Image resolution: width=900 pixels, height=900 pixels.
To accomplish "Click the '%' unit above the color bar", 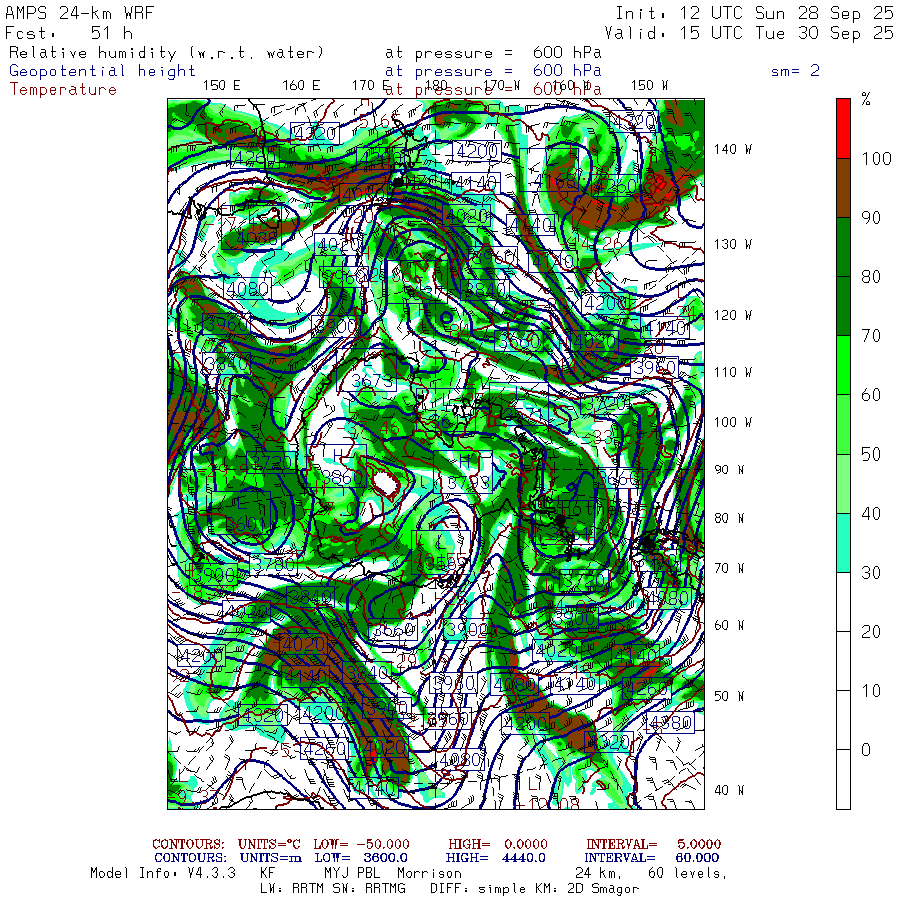I will click(x=866, y=99).
